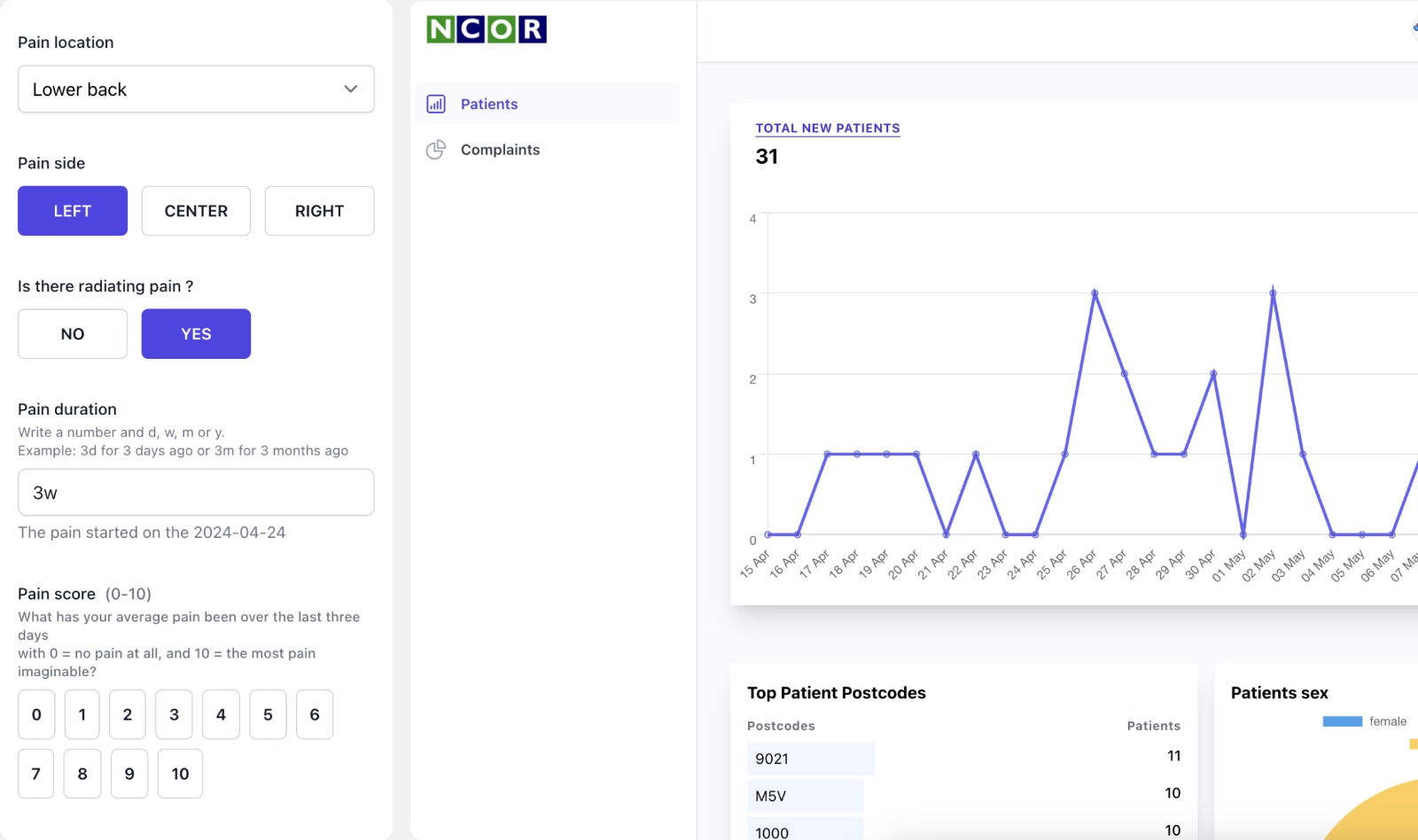Select pain score 7
Image resolution: width=1418 pixels, height=840 pixels.
click(36, 774)
